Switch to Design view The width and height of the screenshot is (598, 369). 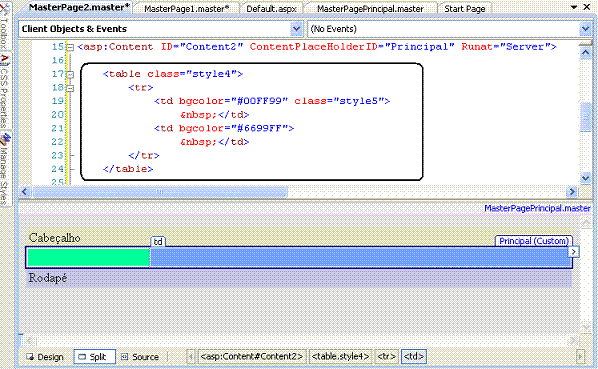pos(45,357)
